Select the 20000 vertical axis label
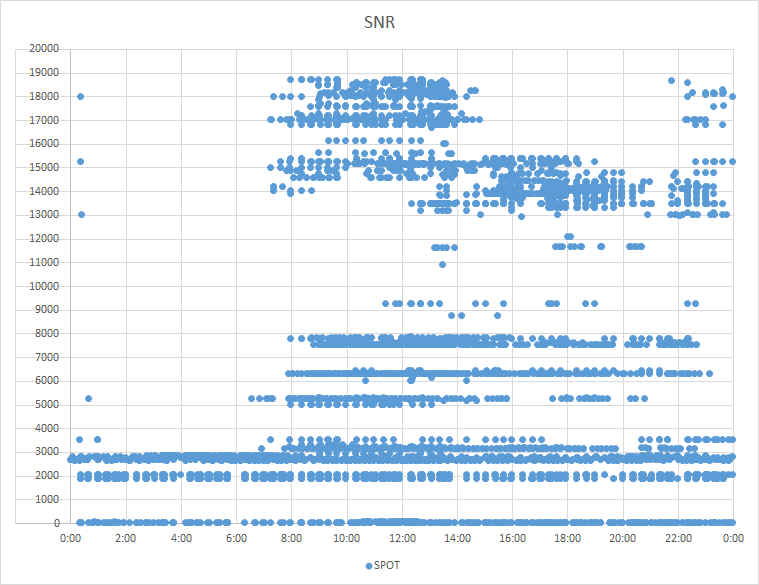759x585 pixels. (44, 48)
